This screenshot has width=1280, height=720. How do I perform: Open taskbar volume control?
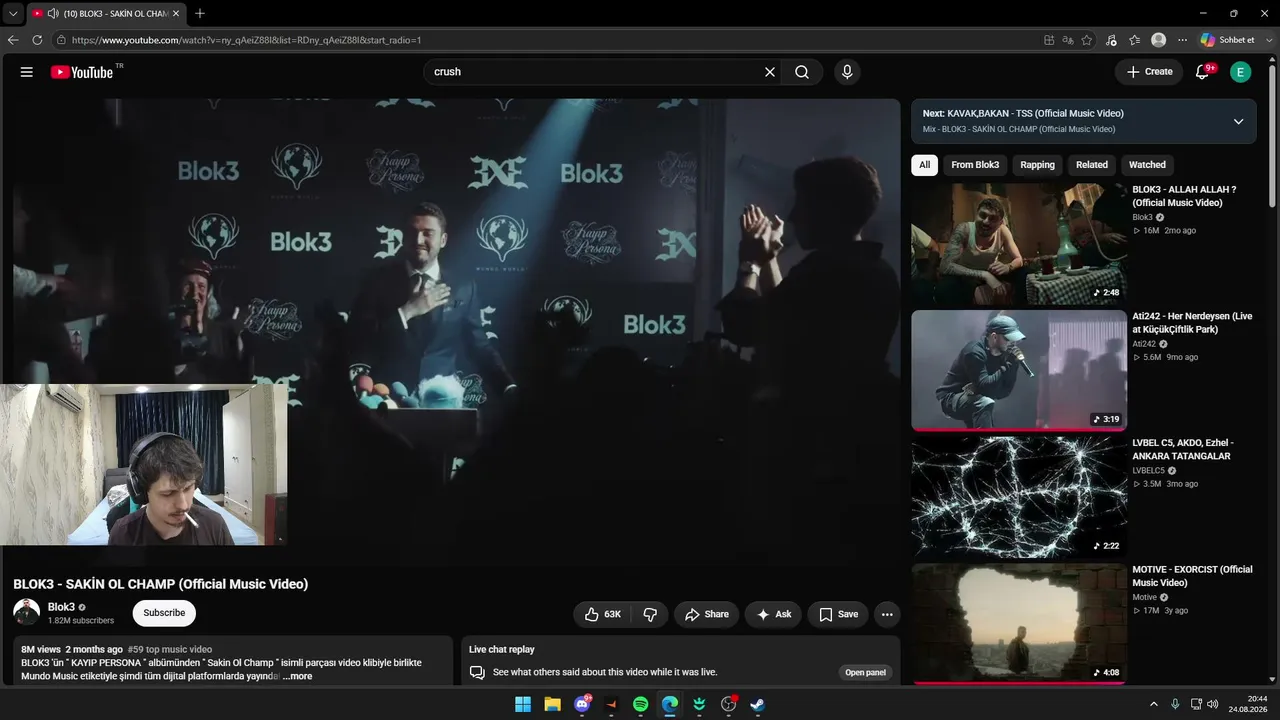point(1212,704)
